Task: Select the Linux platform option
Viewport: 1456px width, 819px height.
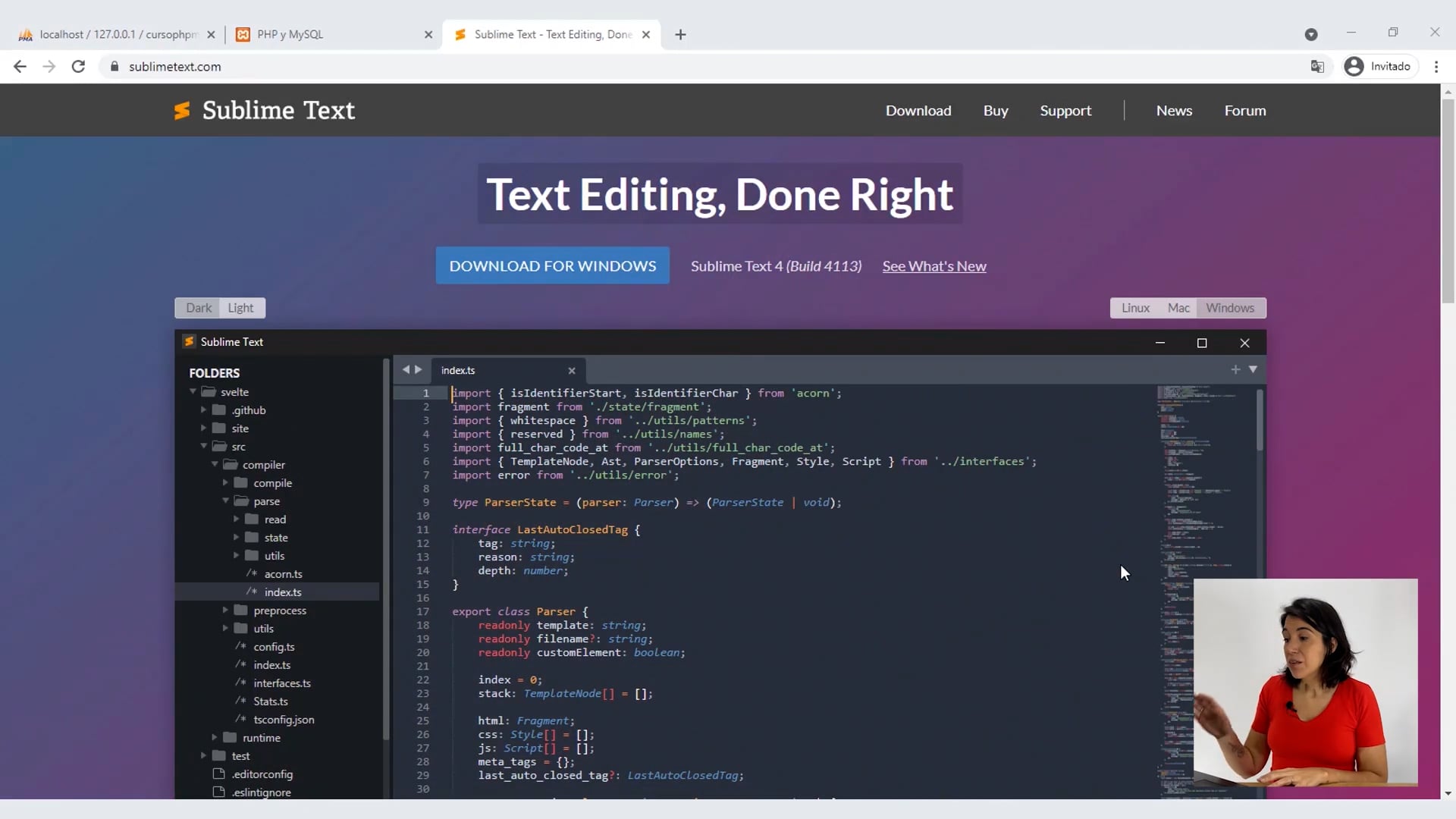Action: coord(1135,307)
